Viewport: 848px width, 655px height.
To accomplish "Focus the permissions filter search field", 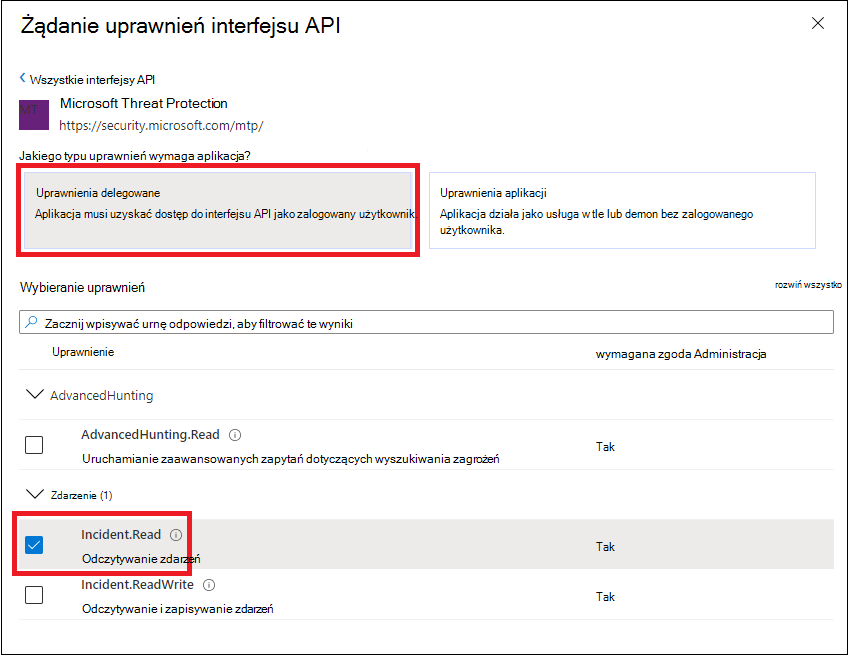I will (430, 323).
